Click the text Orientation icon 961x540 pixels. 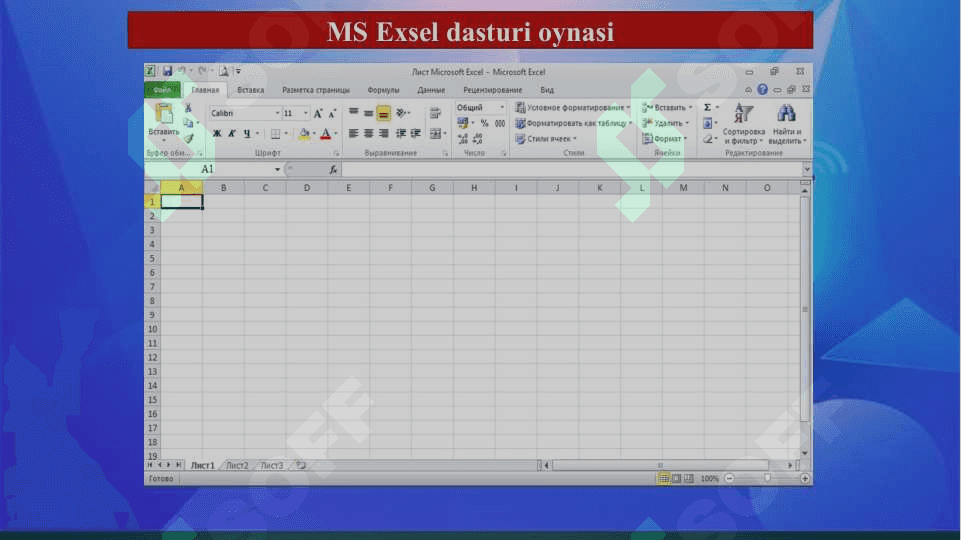401,113
